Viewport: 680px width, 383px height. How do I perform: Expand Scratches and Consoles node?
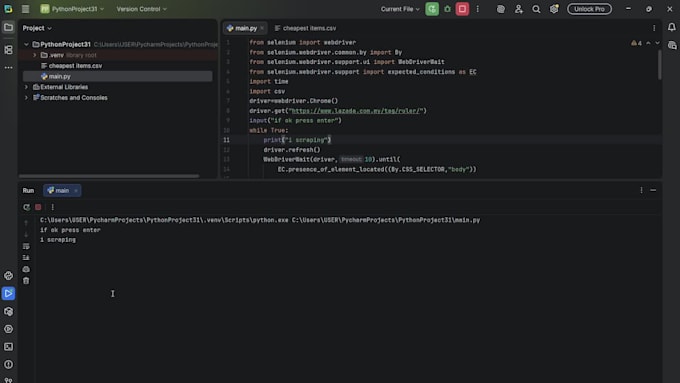point(26,98)
